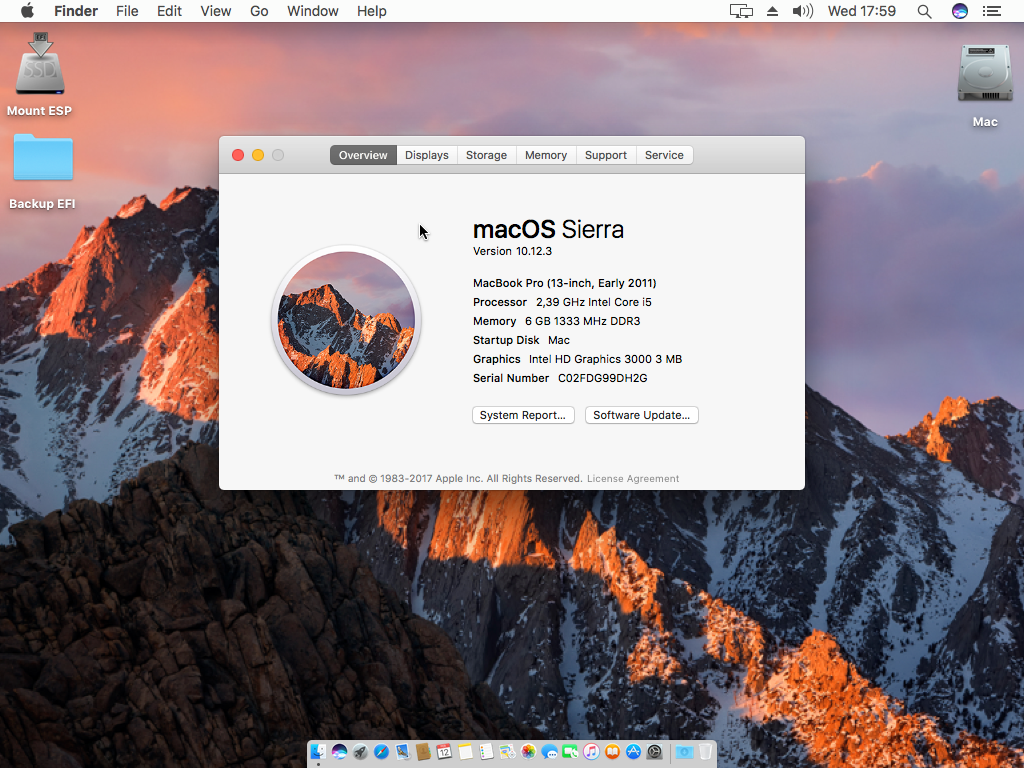
Task: Open Finder from the Dock
Action: (x=318, y=752)
